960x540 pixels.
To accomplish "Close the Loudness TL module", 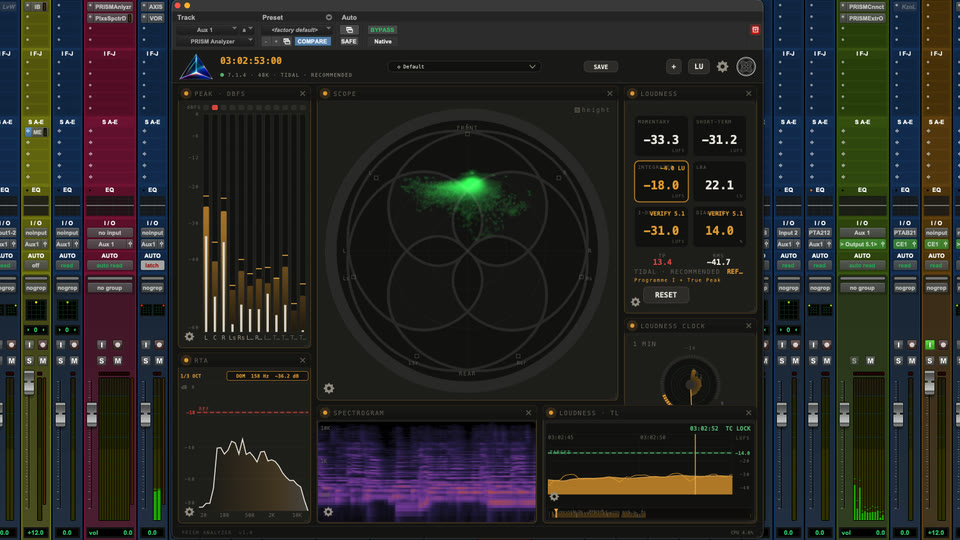I will (x=749, y=413).
